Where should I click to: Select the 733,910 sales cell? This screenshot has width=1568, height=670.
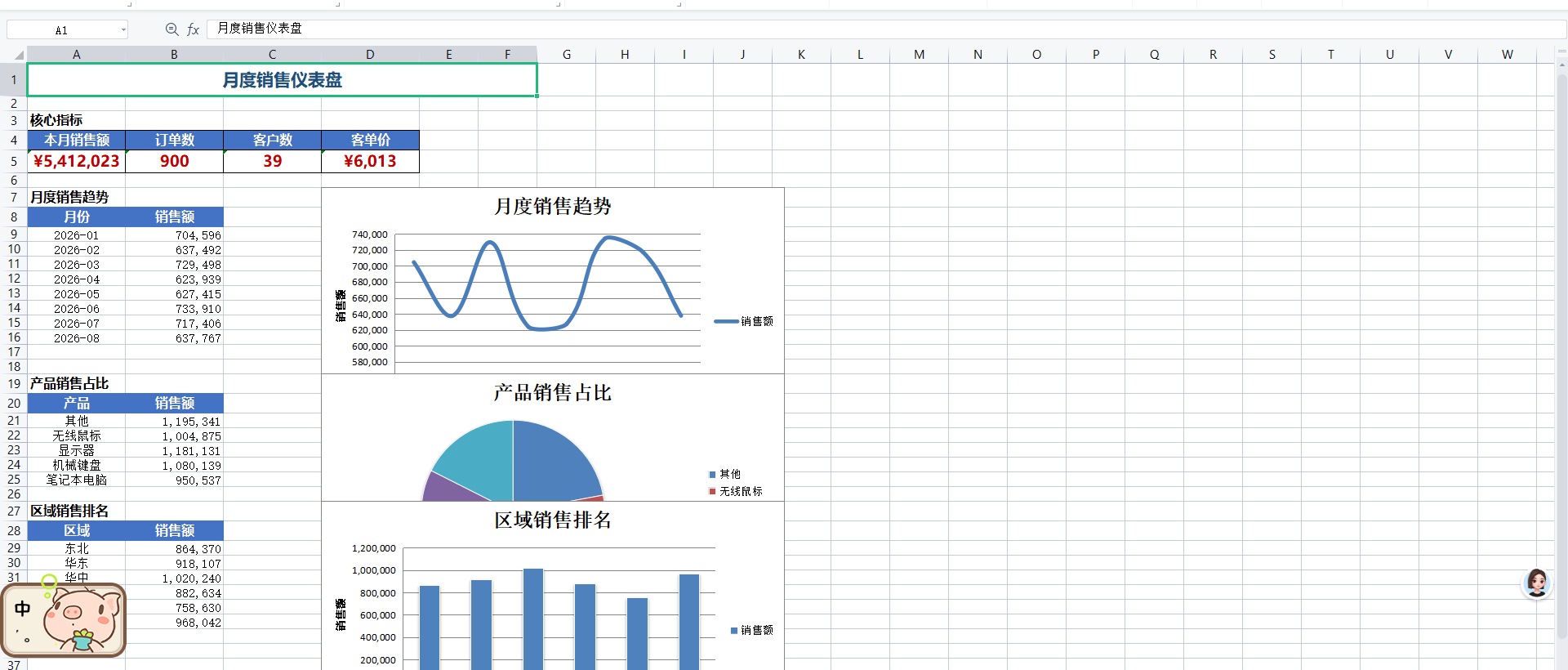pyautogui.click(x=175, y=309)
